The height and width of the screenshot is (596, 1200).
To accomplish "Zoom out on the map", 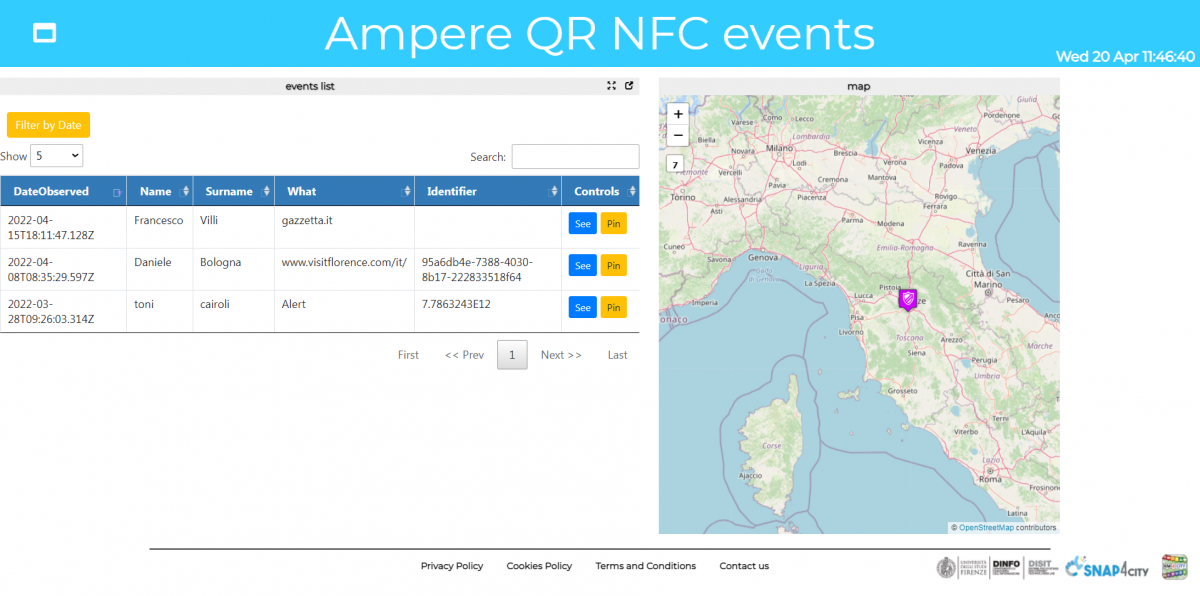I will [x=678, y=135].
